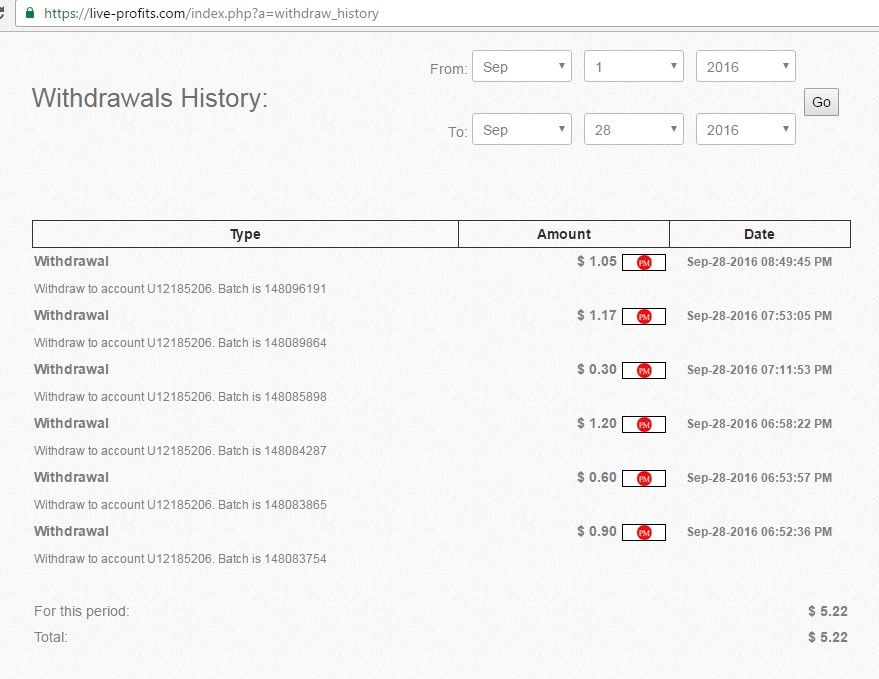Click the Withdrawal label for $ 0.60 row
The image size is (879, 679).
(71, 477)
